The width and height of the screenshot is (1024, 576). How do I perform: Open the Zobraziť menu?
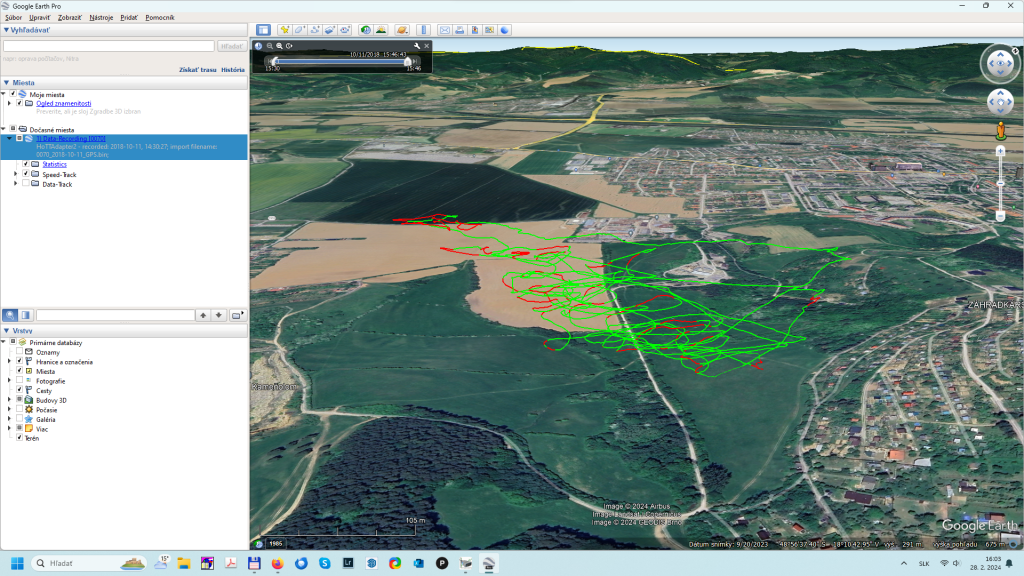(70, 17)
